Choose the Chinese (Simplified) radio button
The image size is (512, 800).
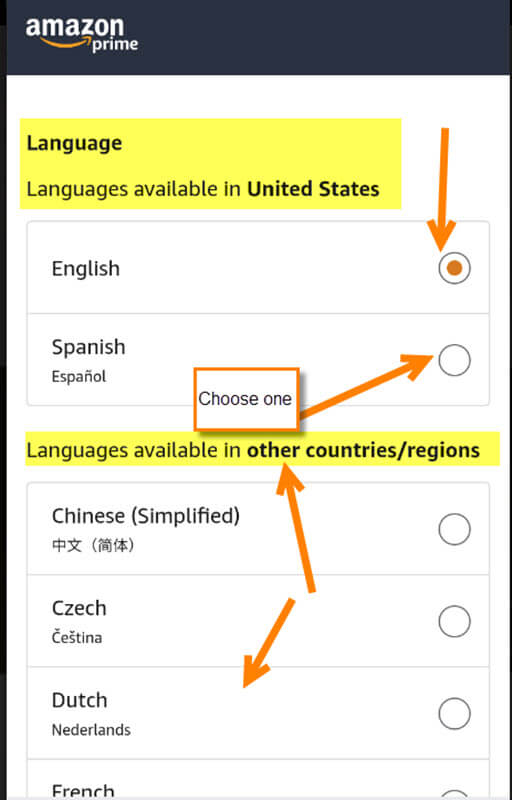pyautogui.click(x=454, y=530)
